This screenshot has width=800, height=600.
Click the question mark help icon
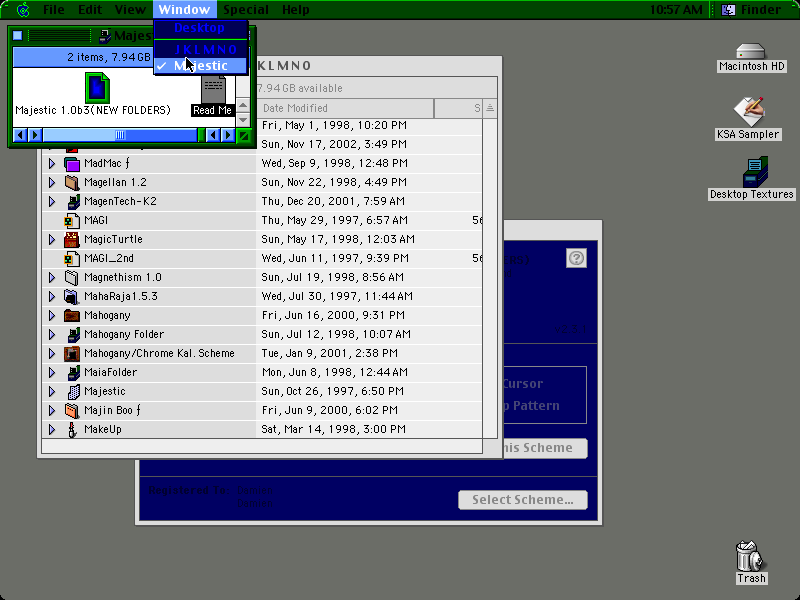pos(577,258)
